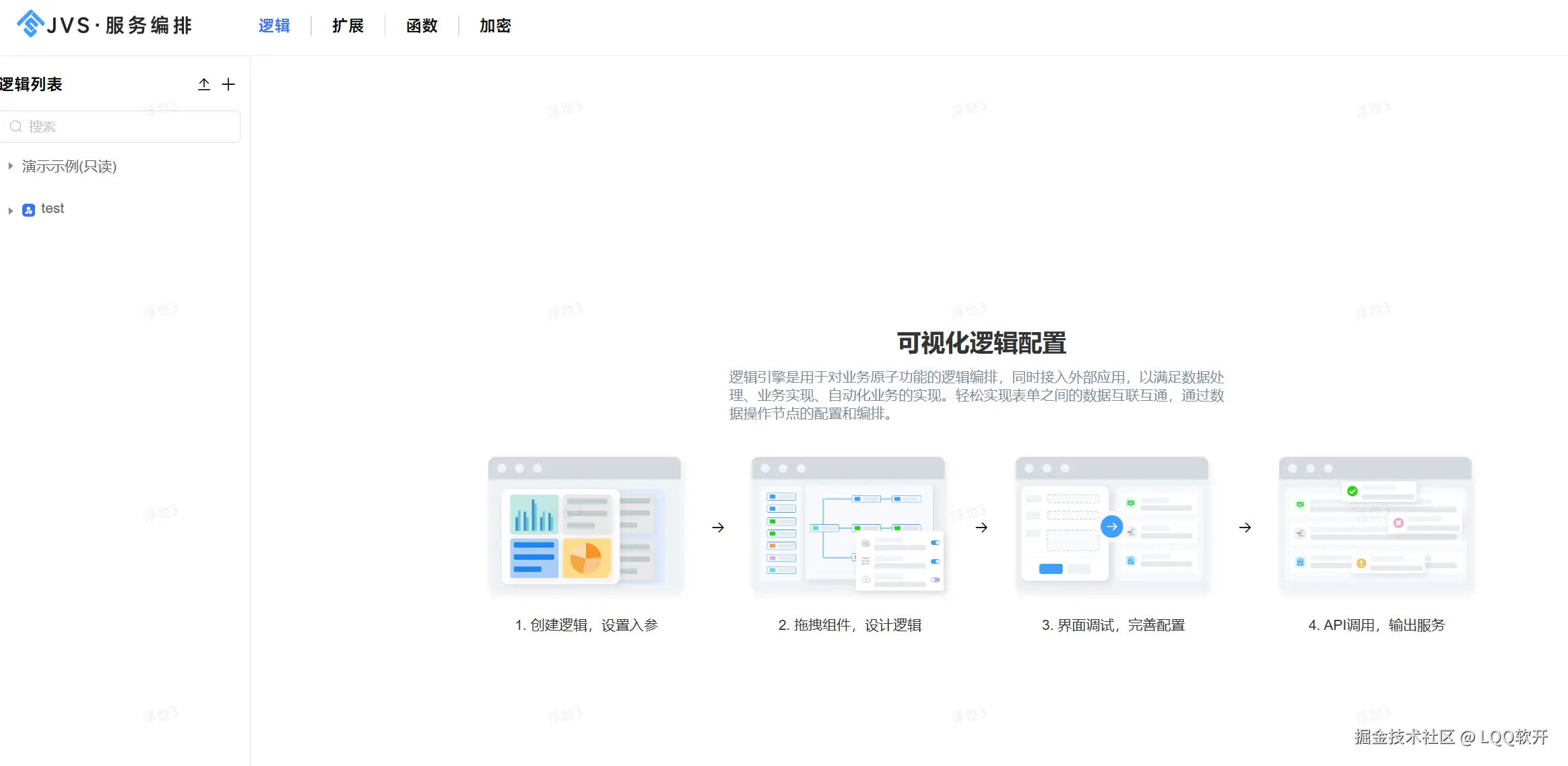Open the 函数 menu item
This screenshot has height=766, width=1568.
click(x=422, y=26)
